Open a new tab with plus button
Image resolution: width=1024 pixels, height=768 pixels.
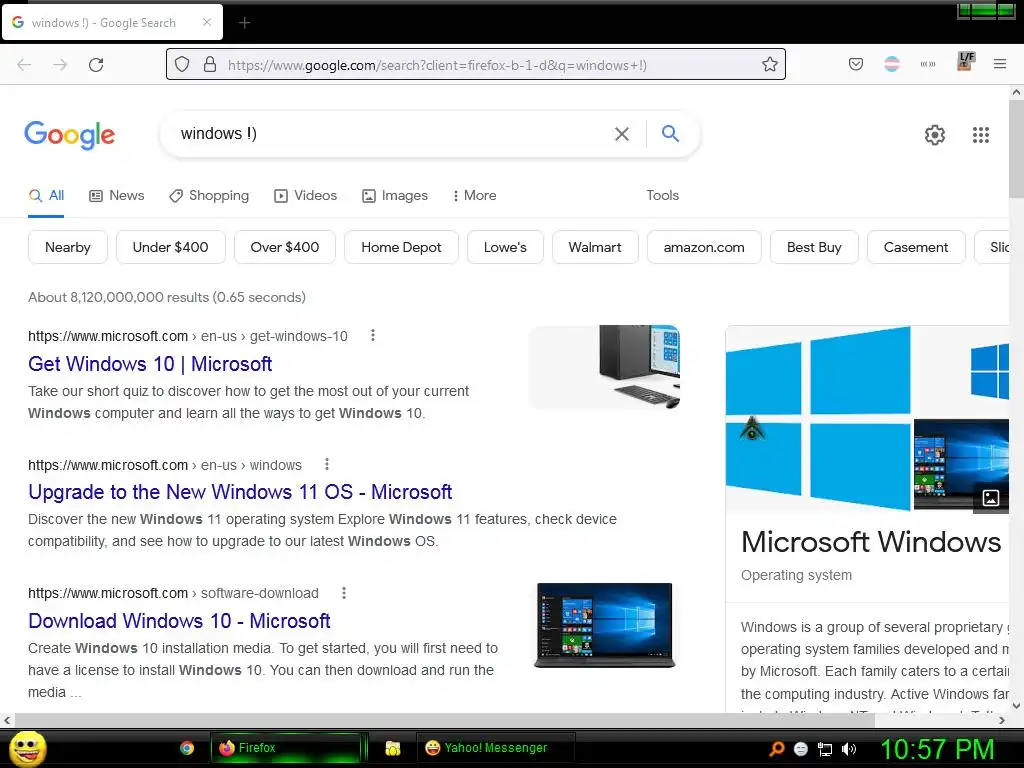click(x=244, y=23)
